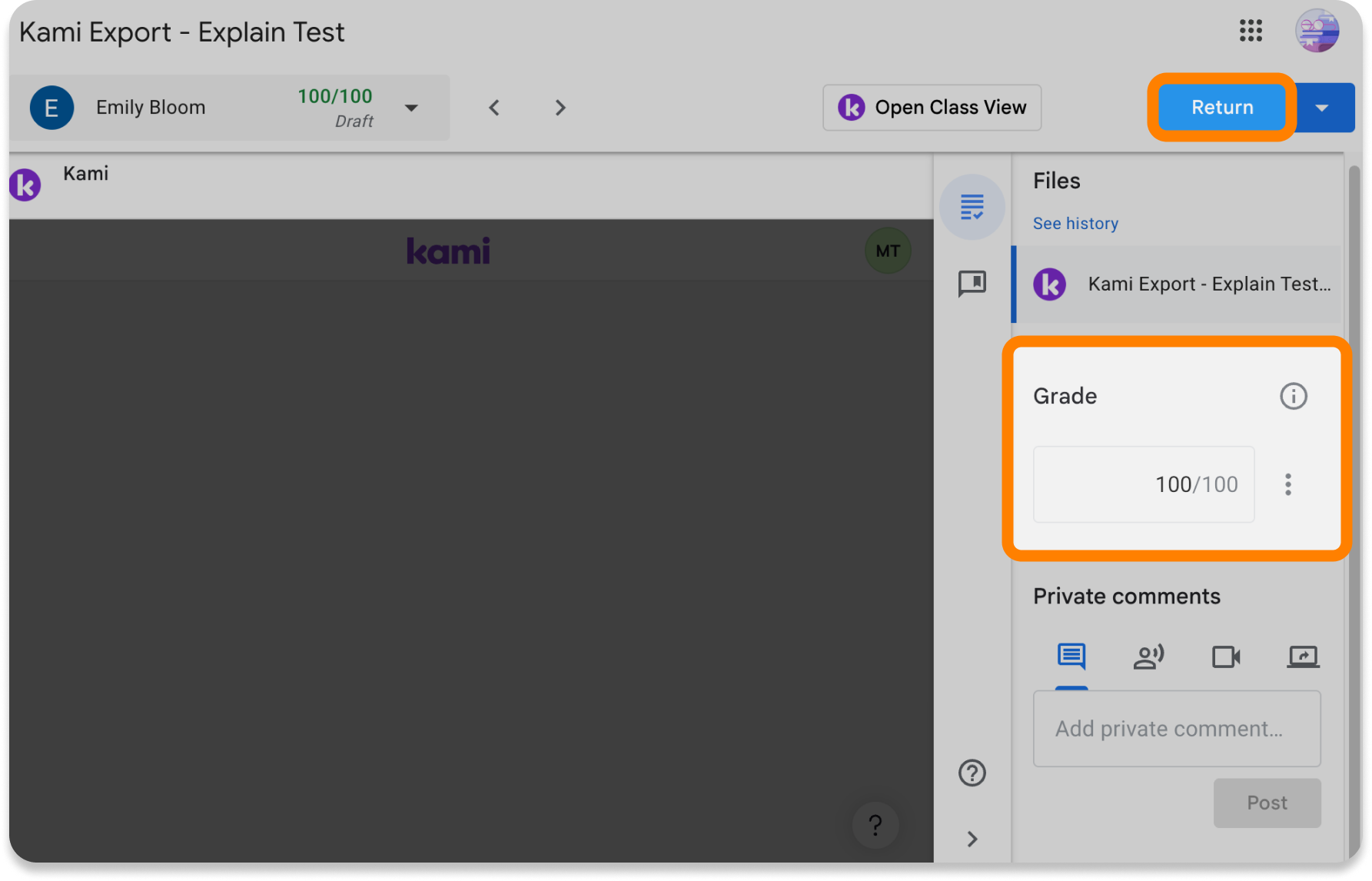1372x881 pixels.
Task: Select the video comment tab
Action: click(1226, 657)
